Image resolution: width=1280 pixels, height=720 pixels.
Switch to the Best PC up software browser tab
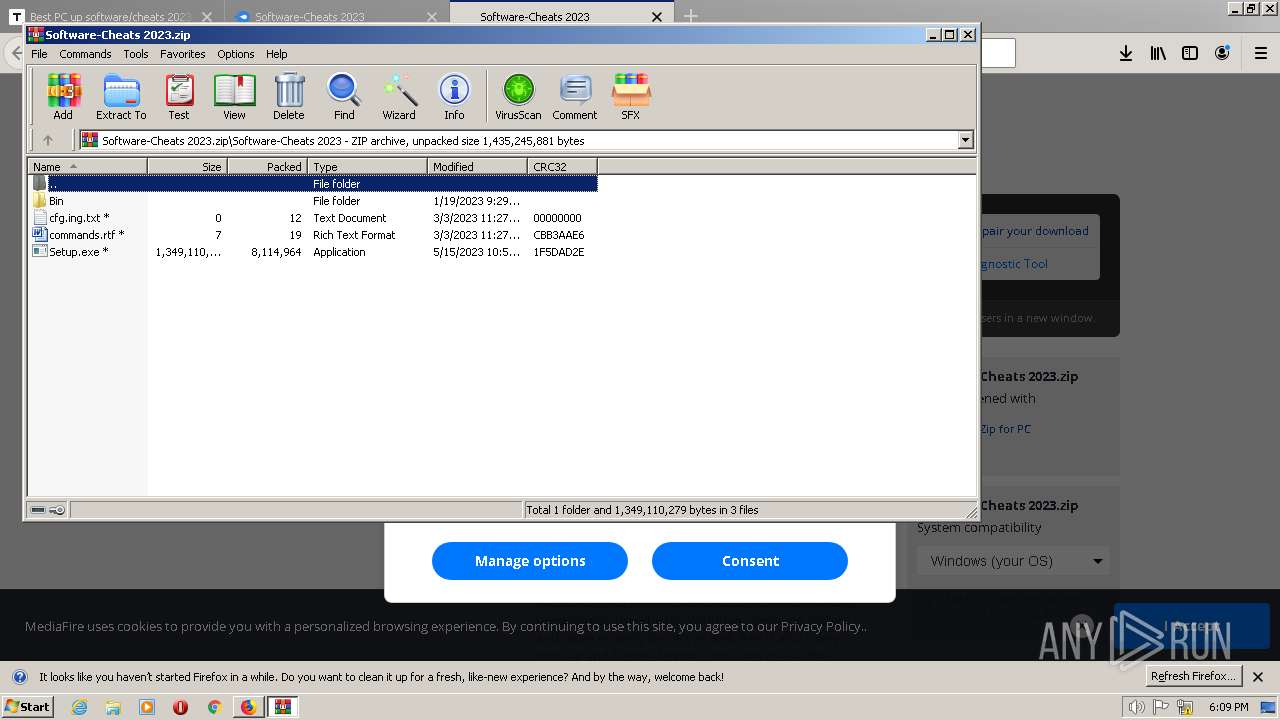click(112, 16)
